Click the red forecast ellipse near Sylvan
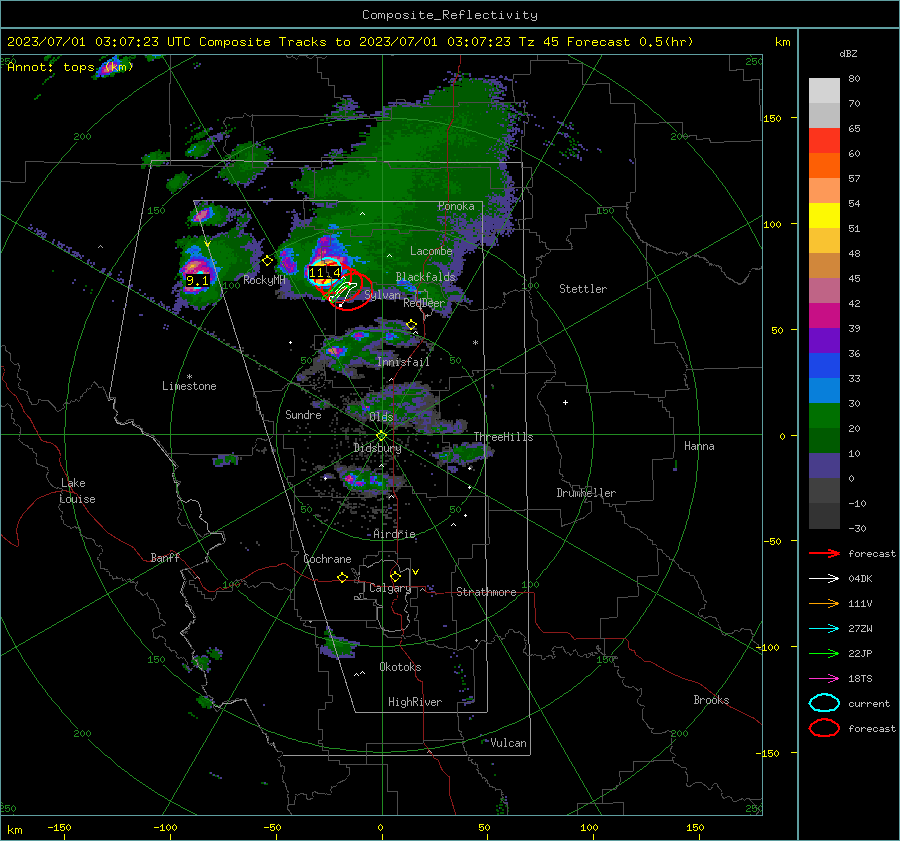 pos(350,289)
